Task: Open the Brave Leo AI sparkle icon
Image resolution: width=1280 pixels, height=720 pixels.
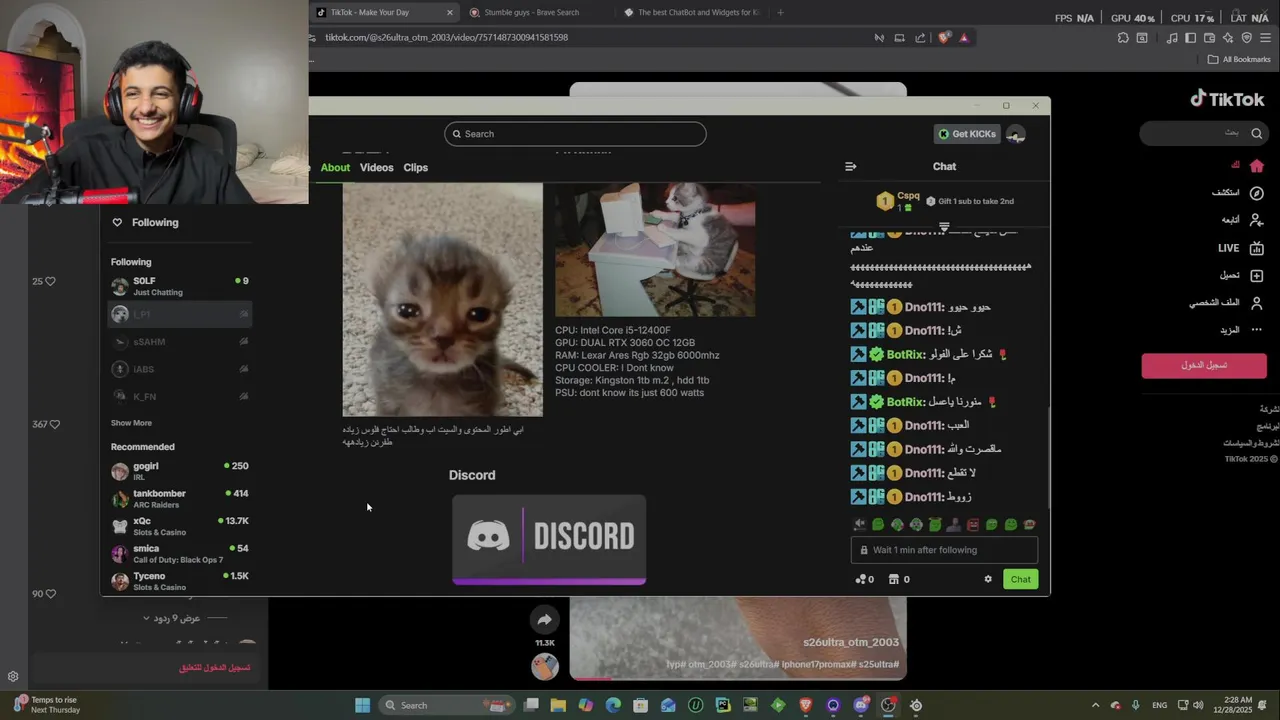Action: pos(1228,38)
